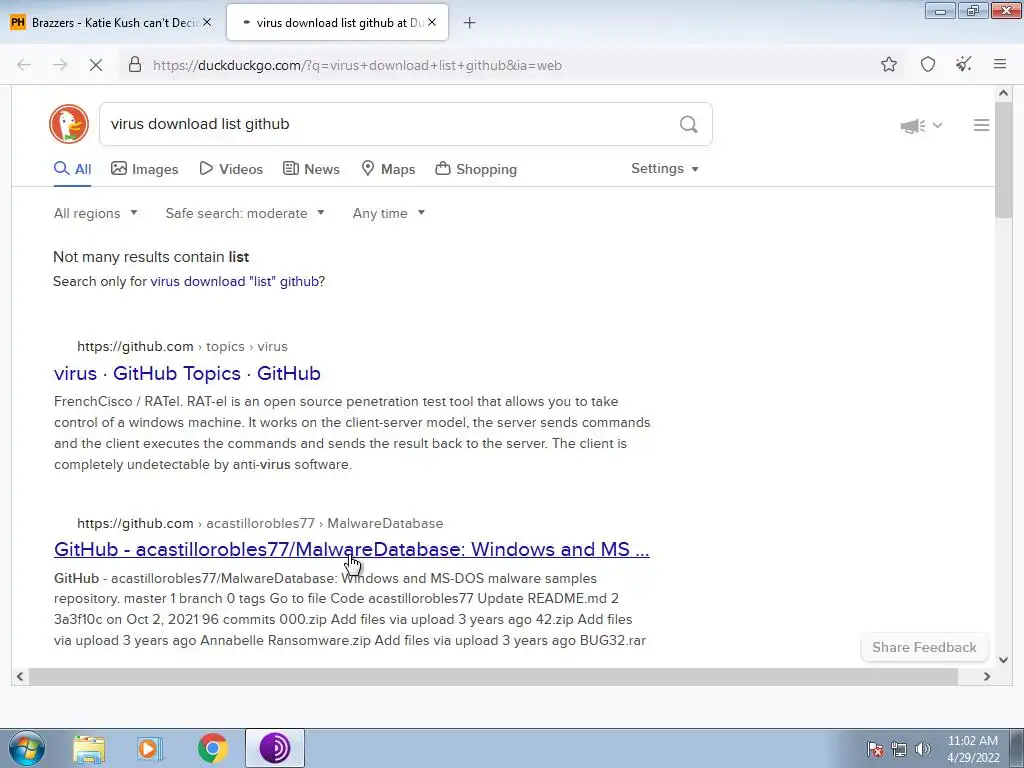
Task: Click the network tray icon
Action: (899, 749)
